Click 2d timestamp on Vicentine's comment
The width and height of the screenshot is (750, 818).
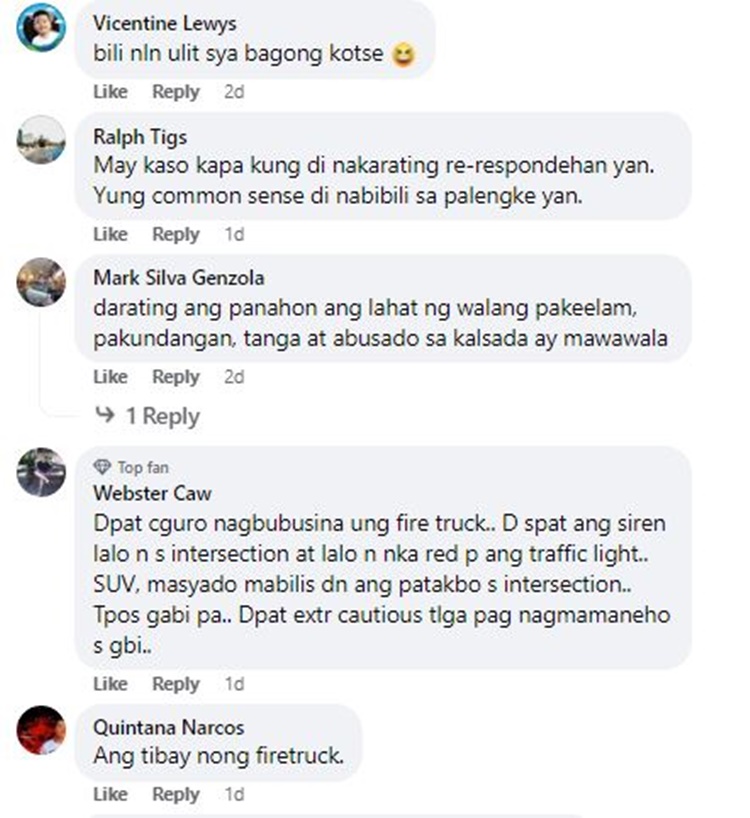tap(234, 92)
